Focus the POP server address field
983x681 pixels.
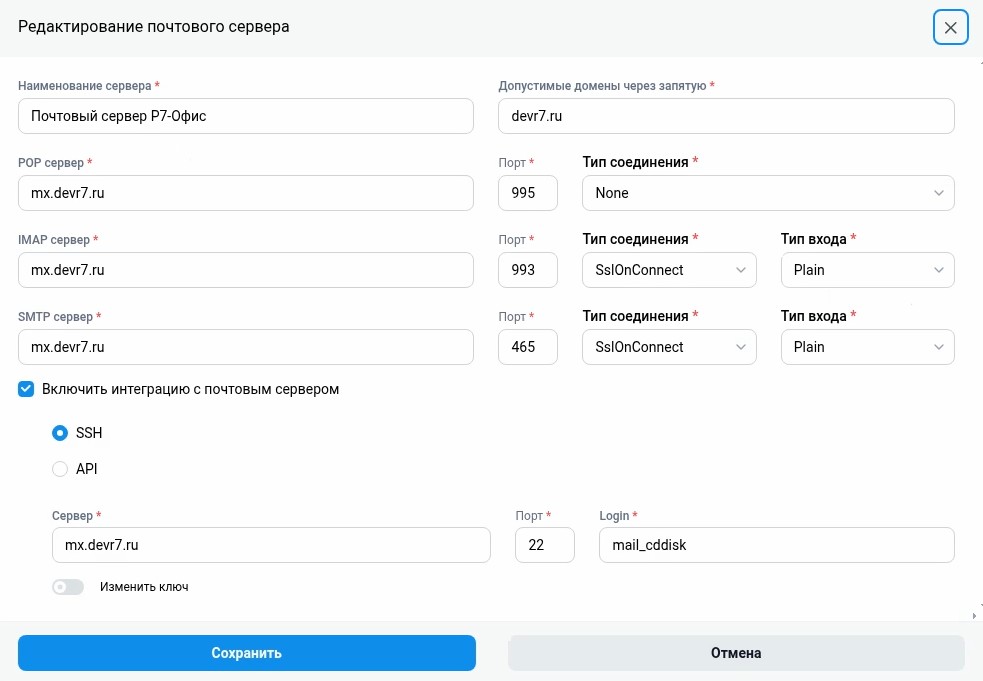pos(246,193)
